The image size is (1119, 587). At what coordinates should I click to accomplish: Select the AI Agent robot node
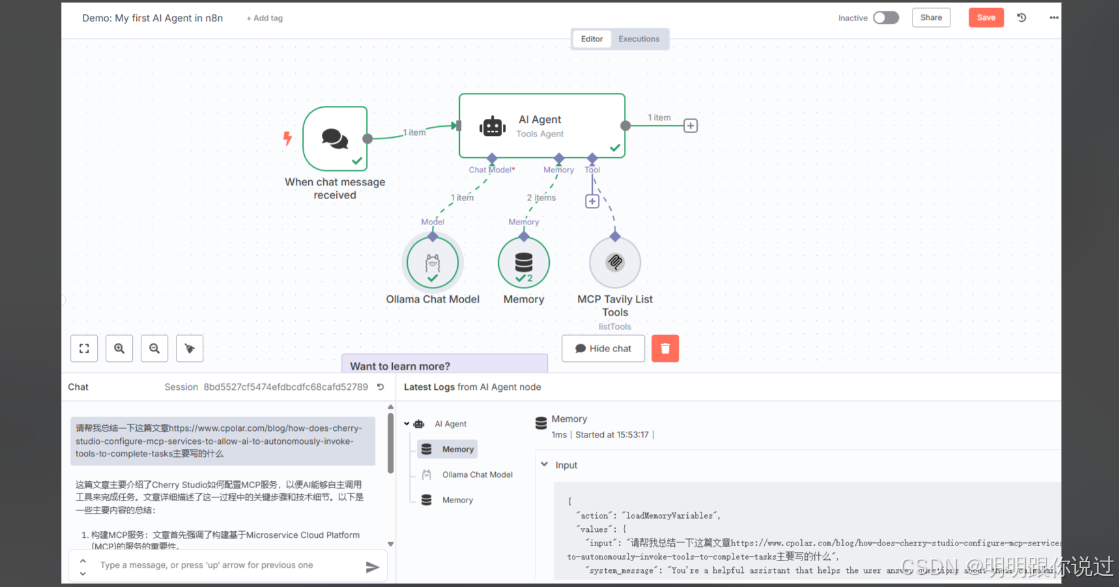[542, 126]
